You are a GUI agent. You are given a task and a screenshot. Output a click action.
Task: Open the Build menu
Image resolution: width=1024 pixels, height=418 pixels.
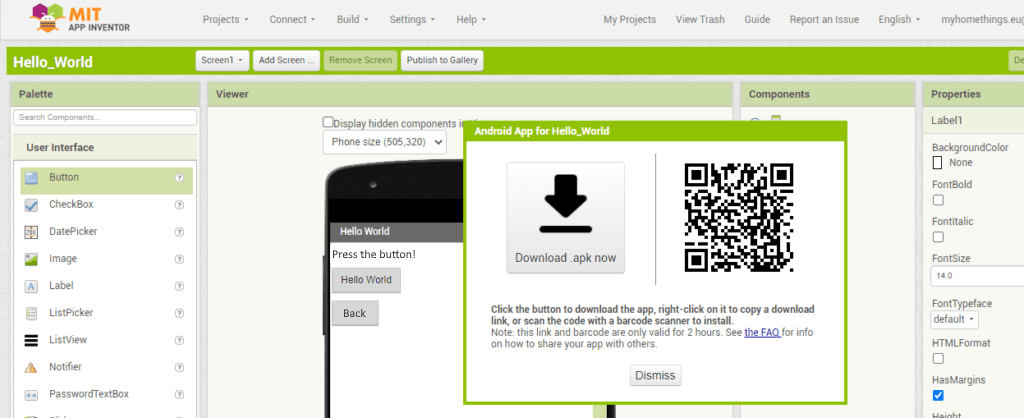353,20
